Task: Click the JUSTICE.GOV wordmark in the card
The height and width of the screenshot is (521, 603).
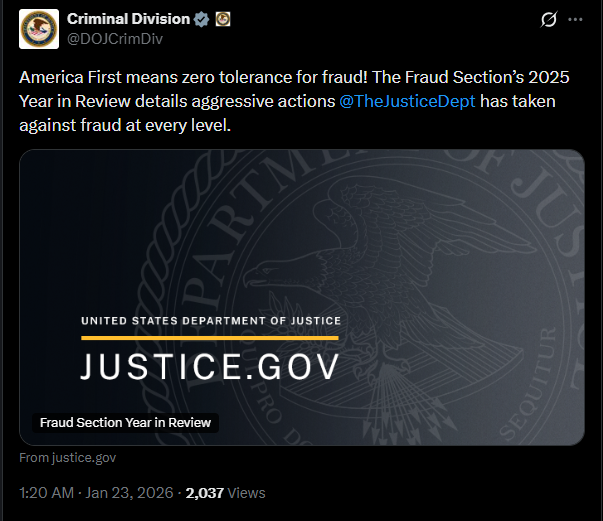Action: (x=209, y=366)
